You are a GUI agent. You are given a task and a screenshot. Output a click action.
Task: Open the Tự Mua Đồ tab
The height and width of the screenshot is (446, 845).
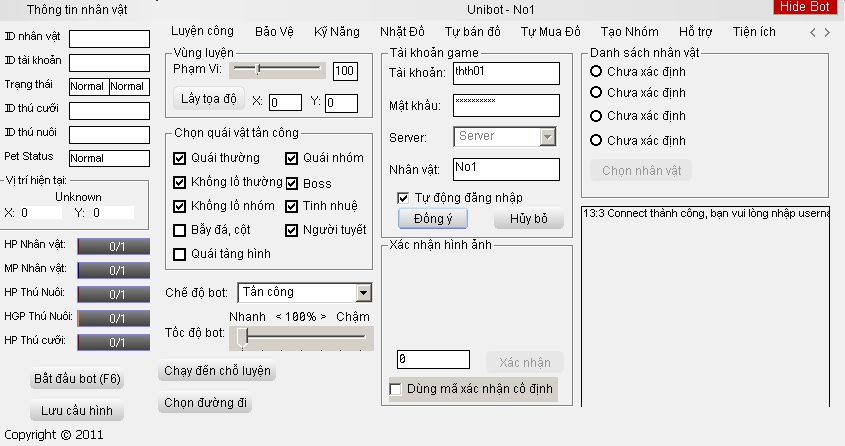pyautogui.click(x=550, y=32)
